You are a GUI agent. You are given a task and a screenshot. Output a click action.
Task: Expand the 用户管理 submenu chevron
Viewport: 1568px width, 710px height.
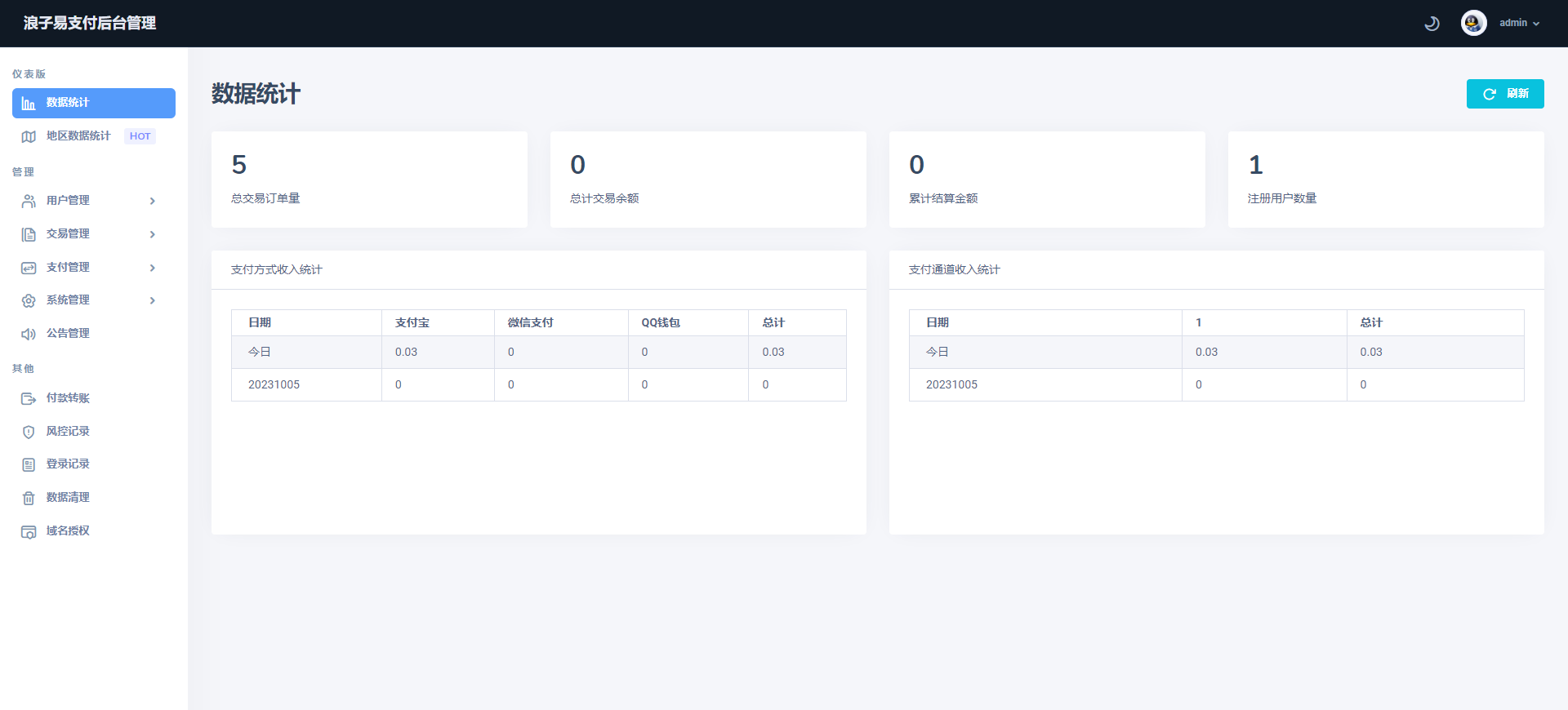coord(153,201)
